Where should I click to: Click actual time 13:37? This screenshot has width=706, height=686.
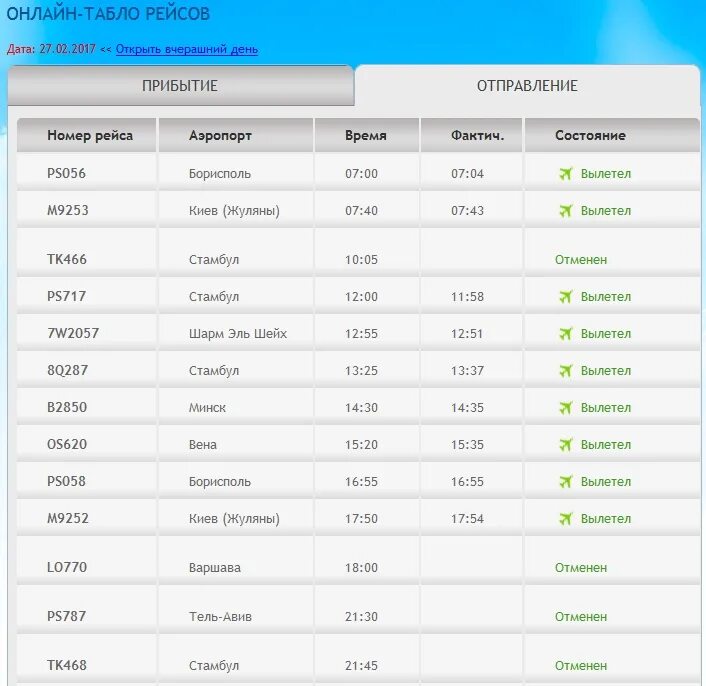[x=467, y=370]
